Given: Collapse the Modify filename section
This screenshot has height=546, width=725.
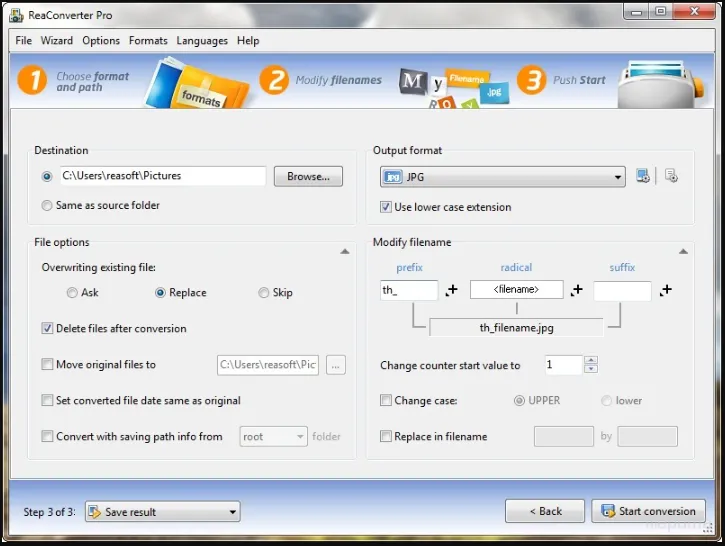Looking at the screenshot, I should coord(683,252).
